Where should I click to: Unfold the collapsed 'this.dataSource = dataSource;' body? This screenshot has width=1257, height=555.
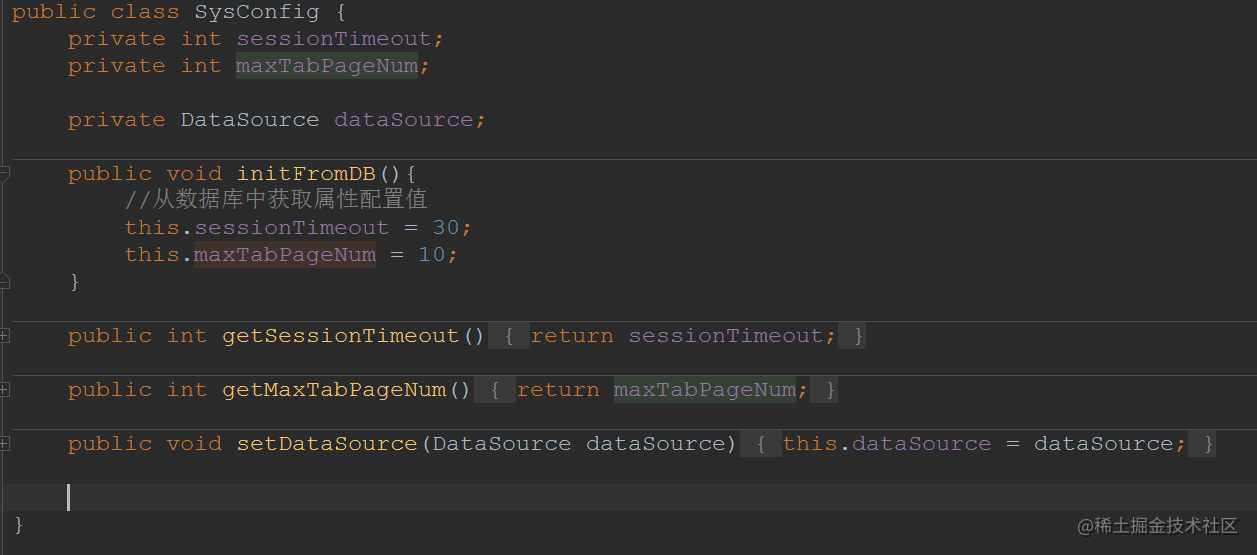tap(978, 444)
